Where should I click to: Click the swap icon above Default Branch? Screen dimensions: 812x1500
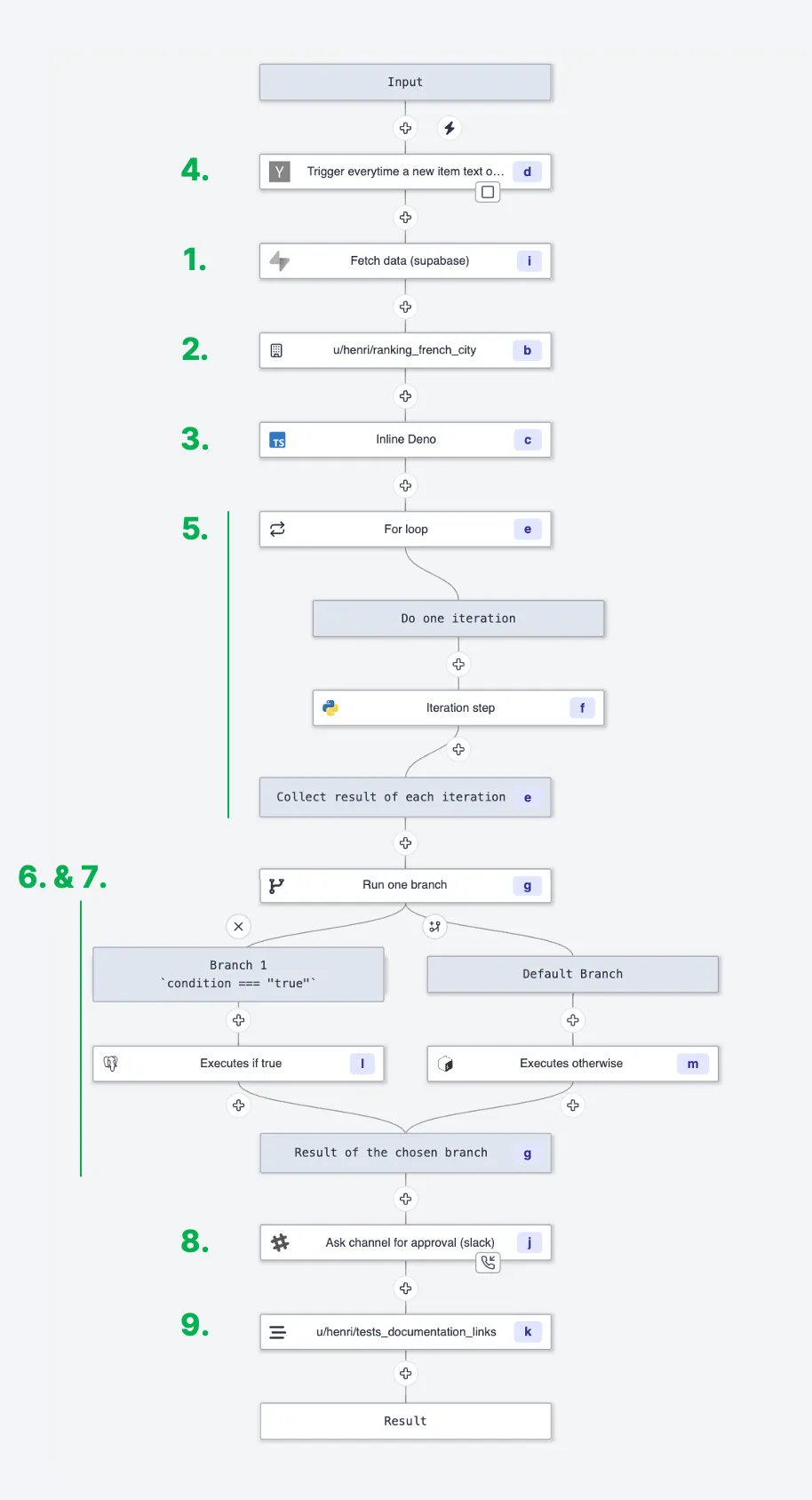434,926
